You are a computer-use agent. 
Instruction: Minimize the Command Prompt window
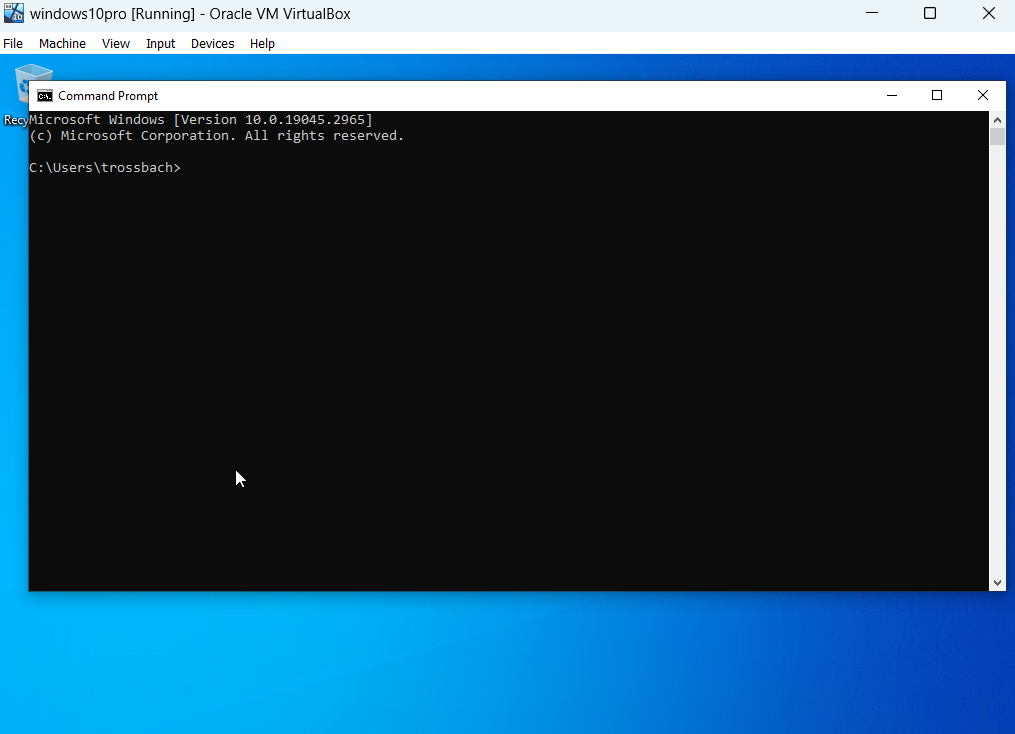point(892,96)
